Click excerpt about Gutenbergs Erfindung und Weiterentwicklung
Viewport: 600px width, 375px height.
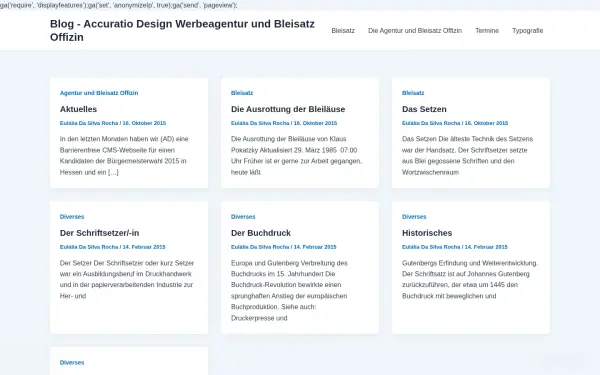(x=470, y=279)
